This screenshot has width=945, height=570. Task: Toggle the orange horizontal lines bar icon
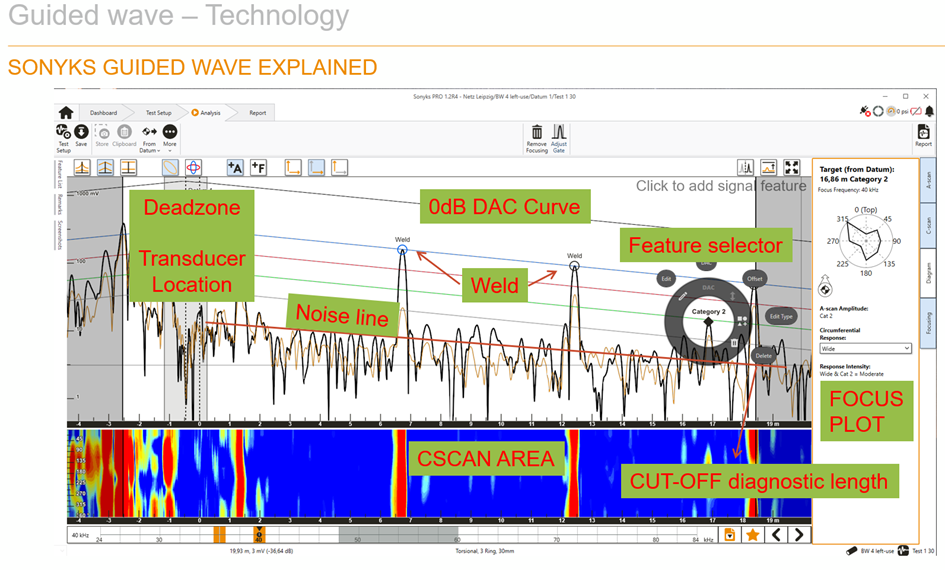coord(128,168)
